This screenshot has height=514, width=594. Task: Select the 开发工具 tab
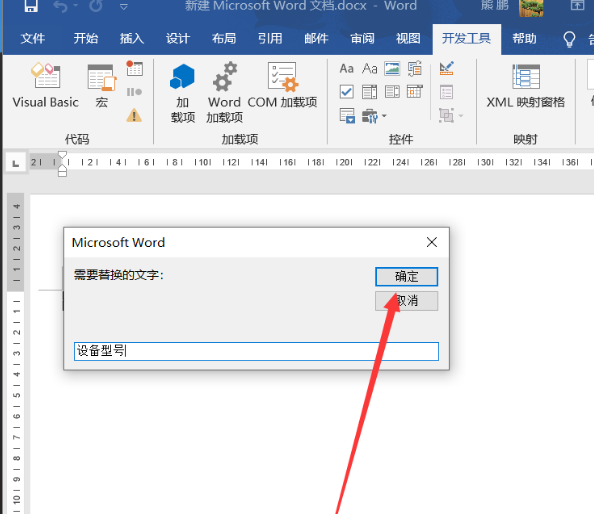(467, 39)
